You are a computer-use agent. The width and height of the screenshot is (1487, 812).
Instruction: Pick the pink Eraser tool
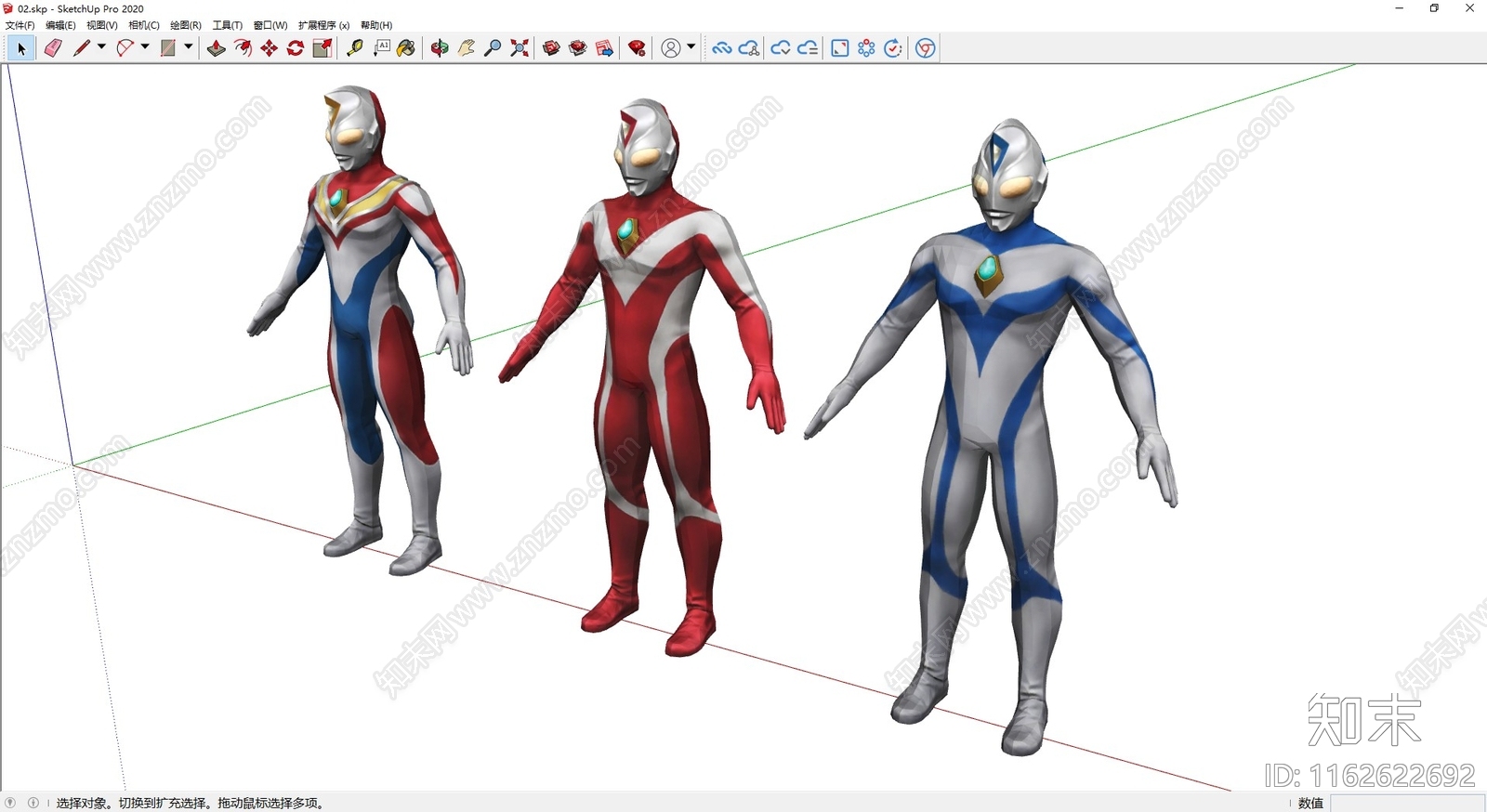(53, 48)
